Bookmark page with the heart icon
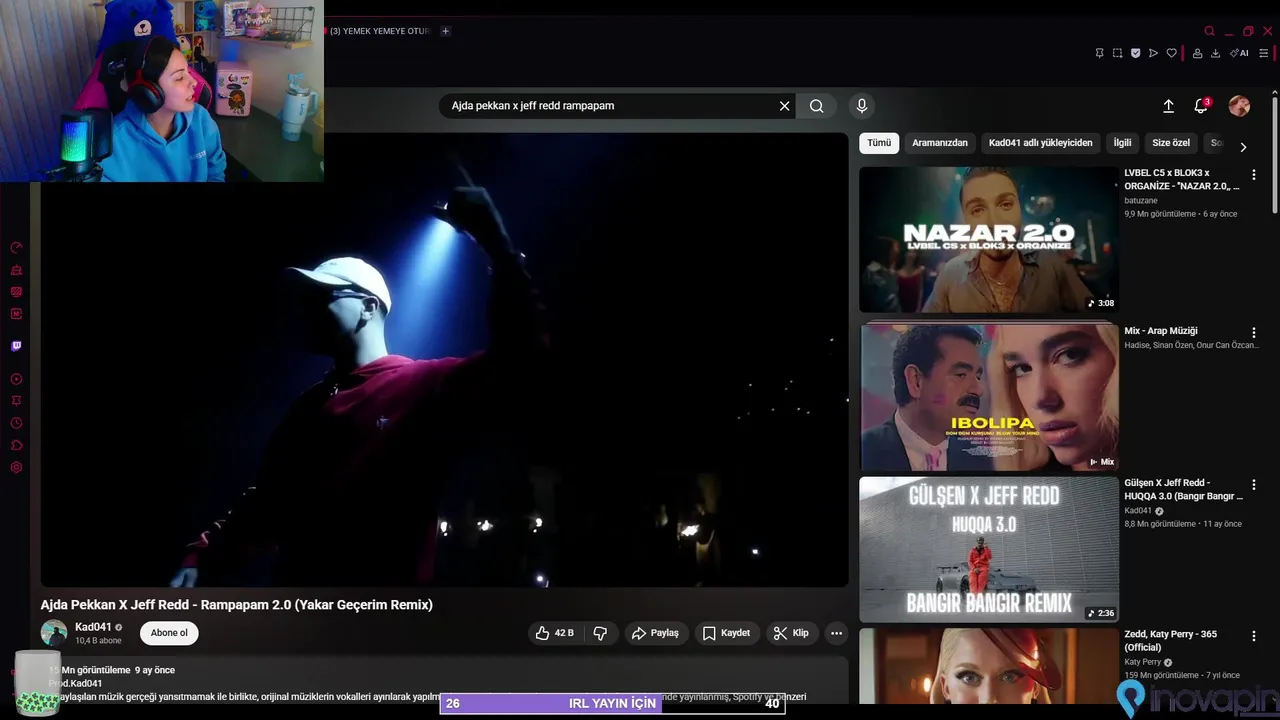 [x=1171, y=53]
